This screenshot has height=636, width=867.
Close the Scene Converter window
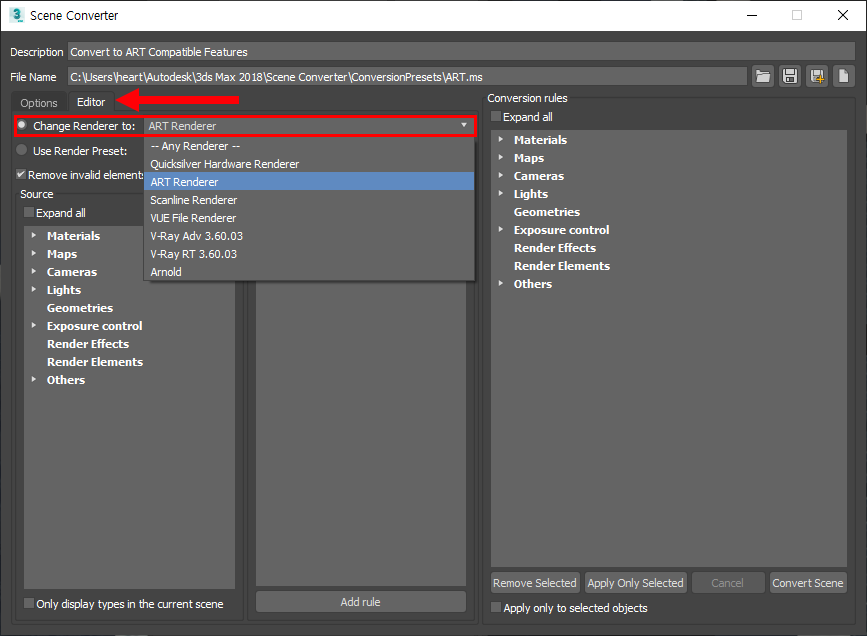(x=843, y=15)
